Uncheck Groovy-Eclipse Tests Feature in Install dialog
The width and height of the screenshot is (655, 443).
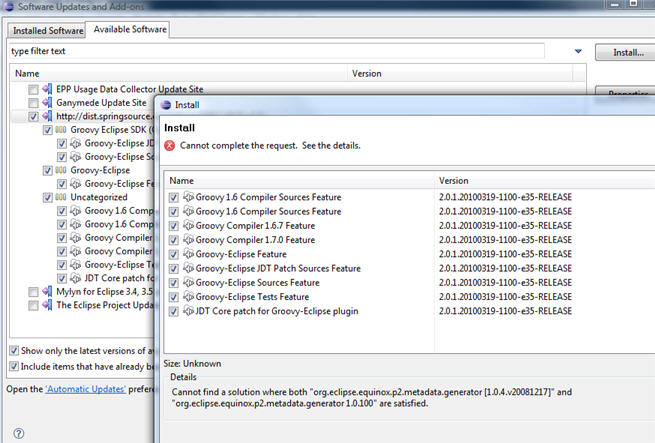(x=174, y=297)
